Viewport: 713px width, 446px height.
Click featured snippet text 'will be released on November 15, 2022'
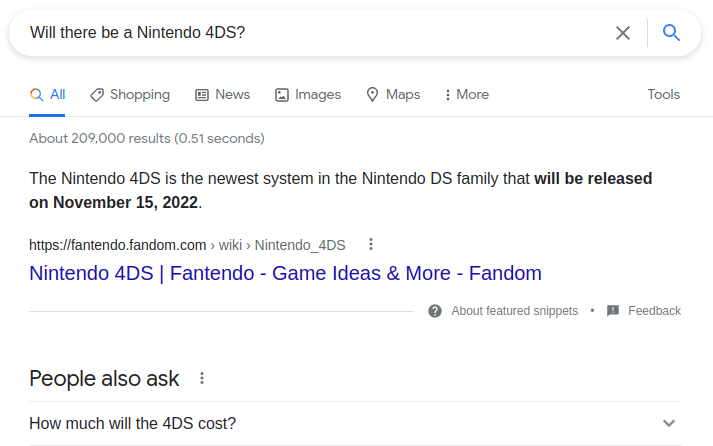tap(341, 190)
